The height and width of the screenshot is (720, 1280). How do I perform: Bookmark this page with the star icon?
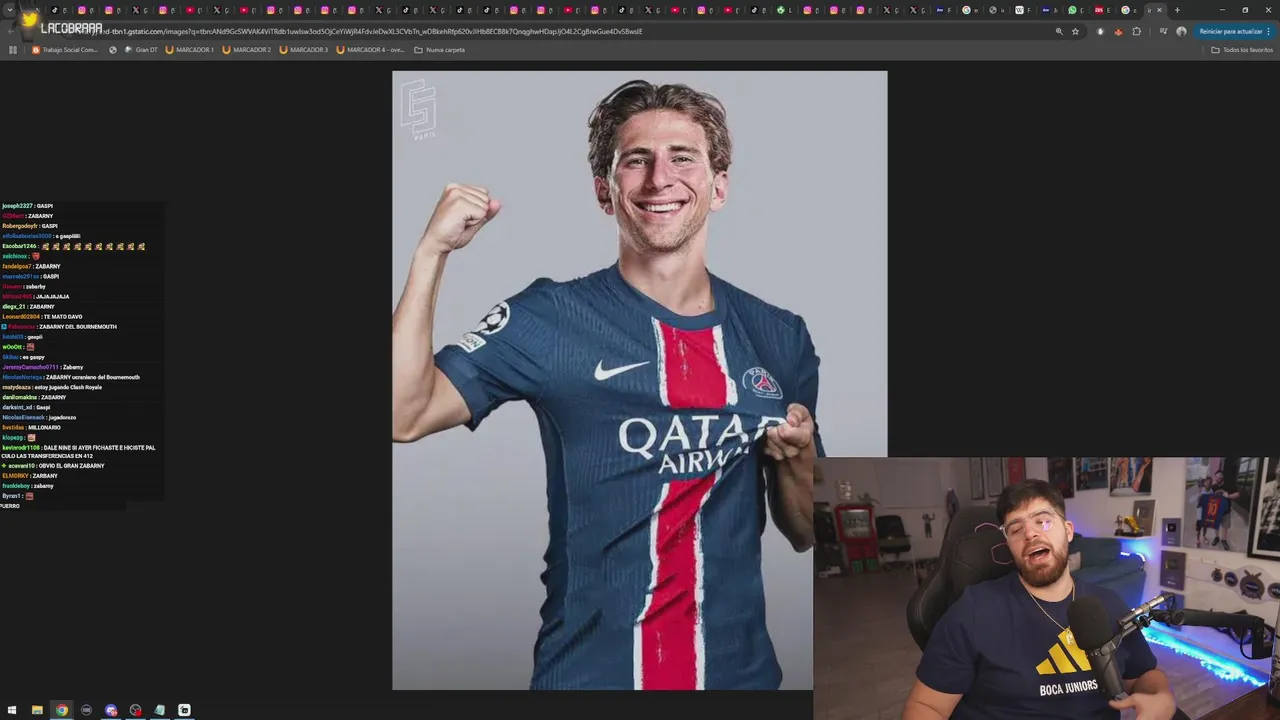coord(1076,31)
